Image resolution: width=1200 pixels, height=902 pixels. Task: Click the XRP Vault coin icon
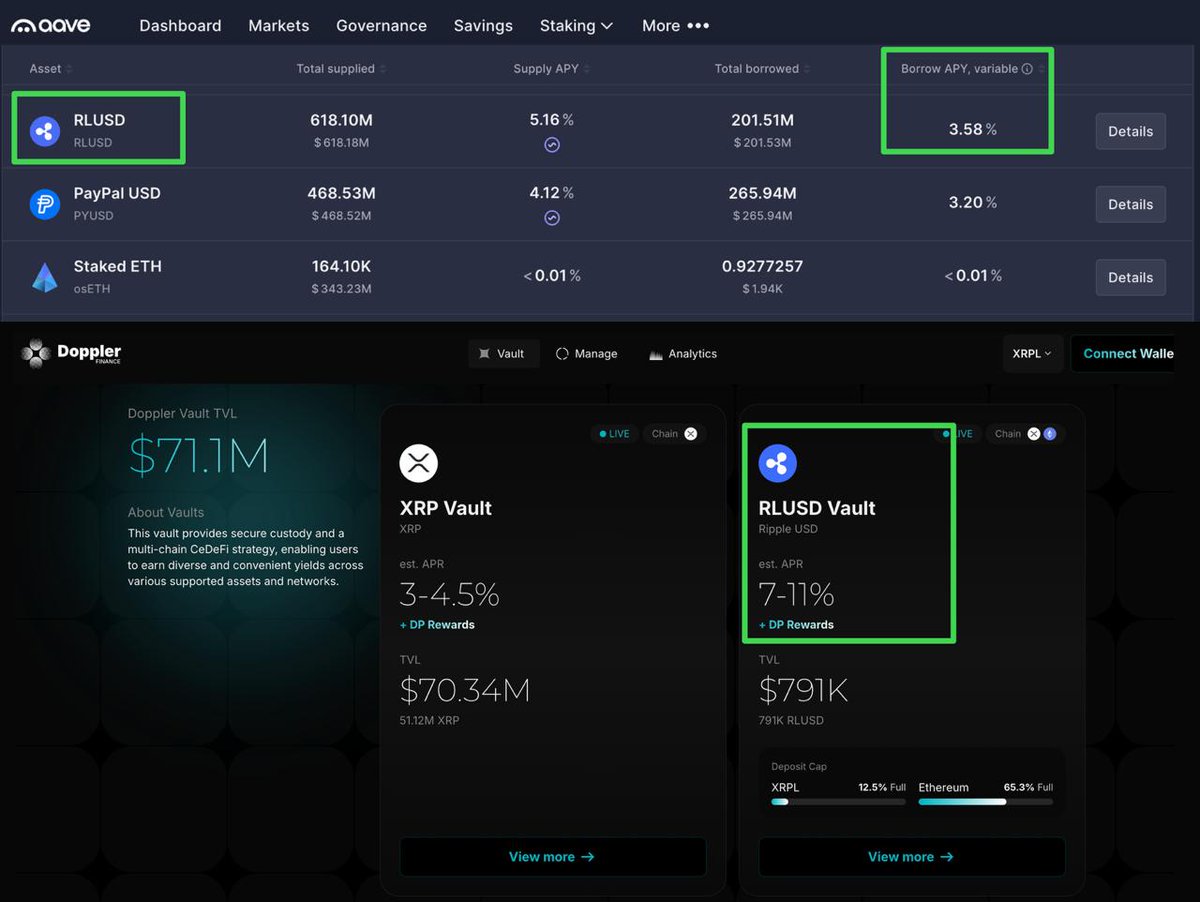[419, 462]
